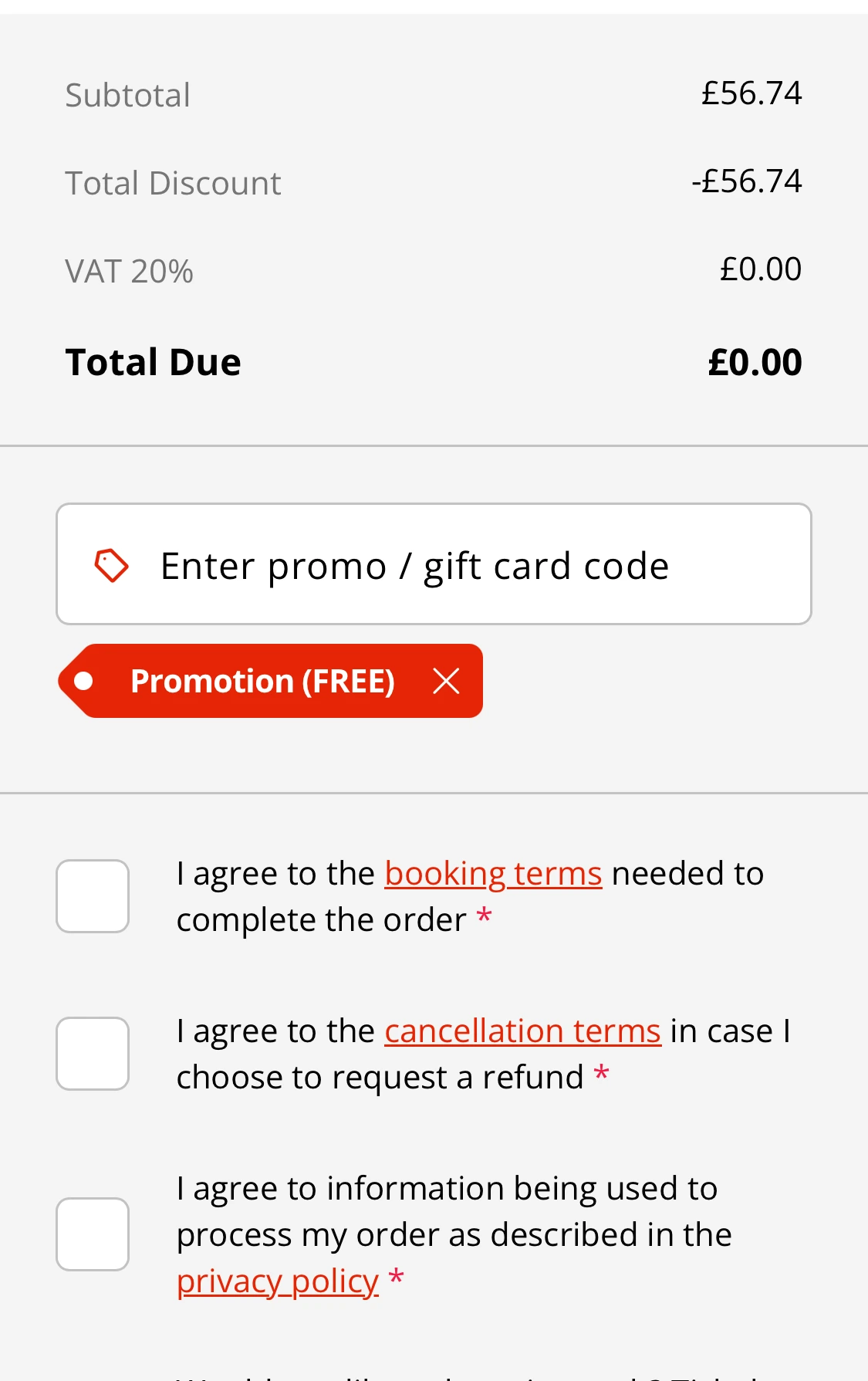Click the bold Total Due label
The height and width of the screenshot is (1381, 868).
(154, 363)
